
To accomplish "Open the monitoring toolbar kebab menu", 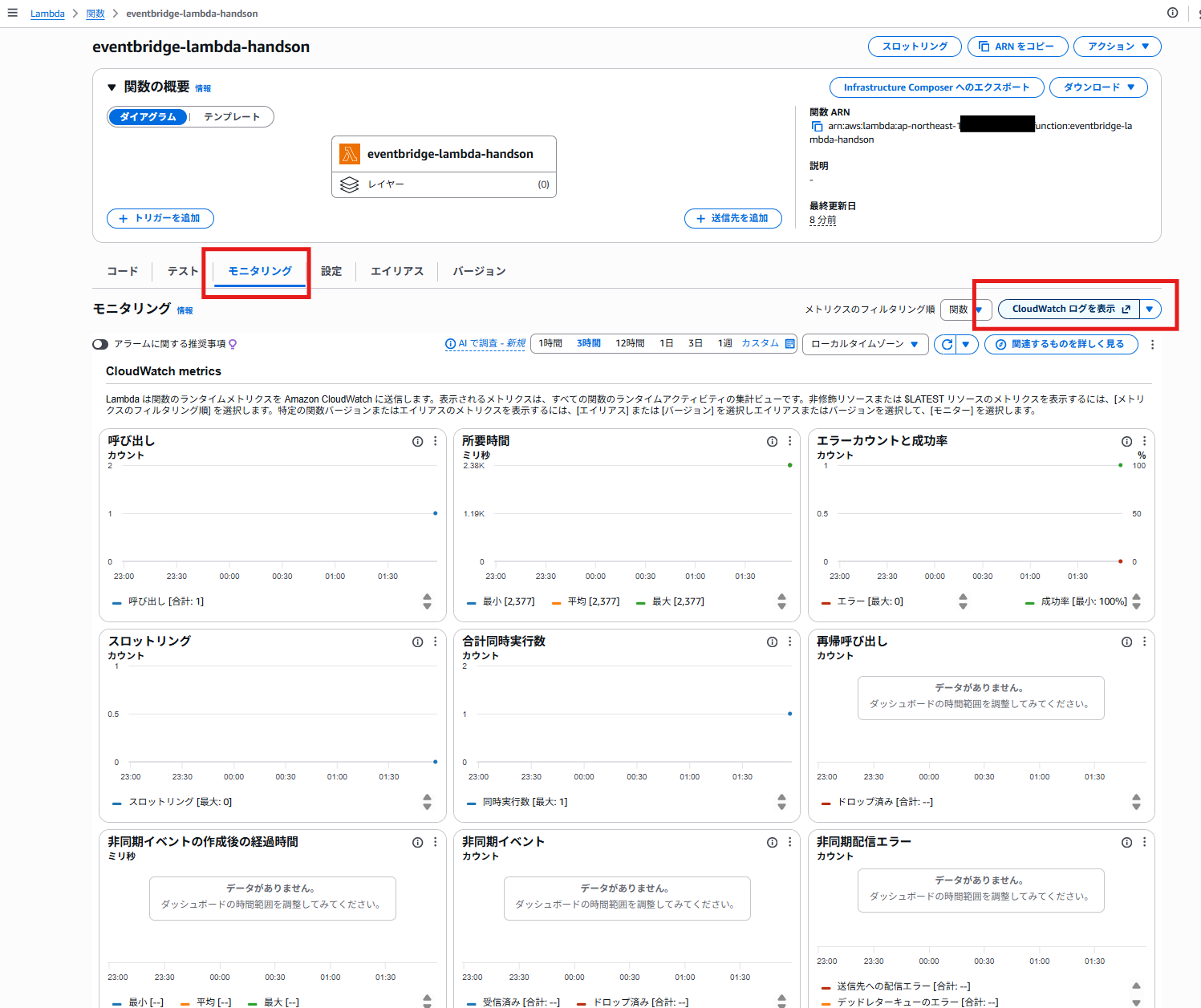I will [1153, 344].
